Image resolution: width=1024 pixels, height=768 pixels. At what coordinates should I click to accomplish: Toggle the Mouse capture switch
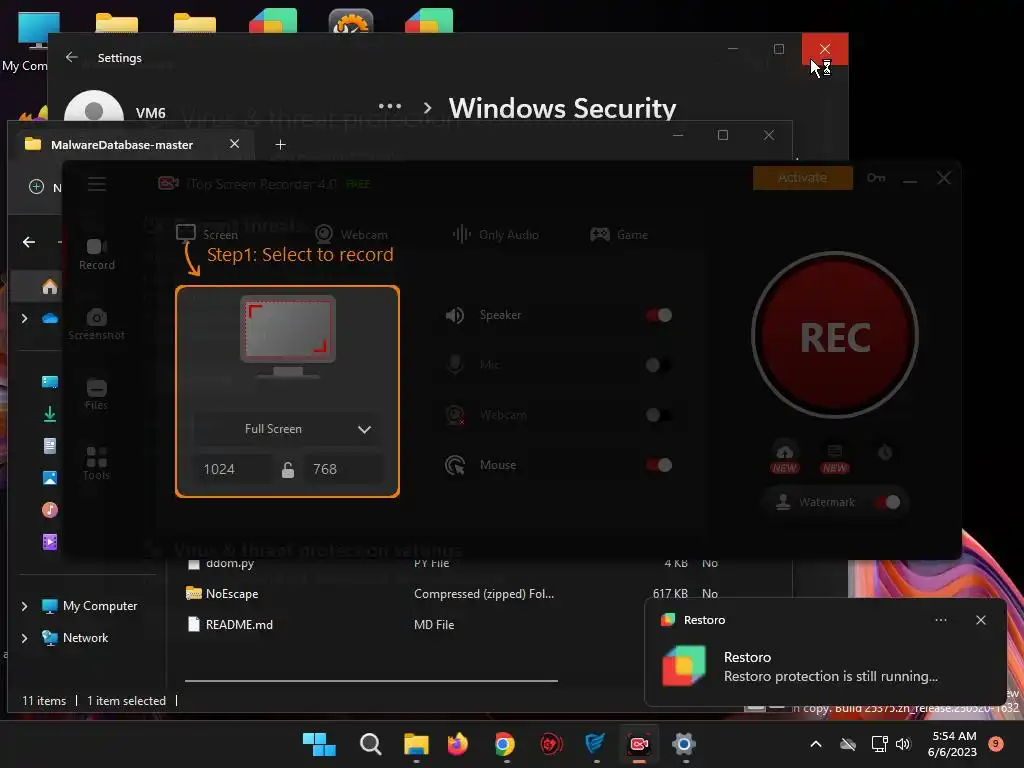[659, 465]
